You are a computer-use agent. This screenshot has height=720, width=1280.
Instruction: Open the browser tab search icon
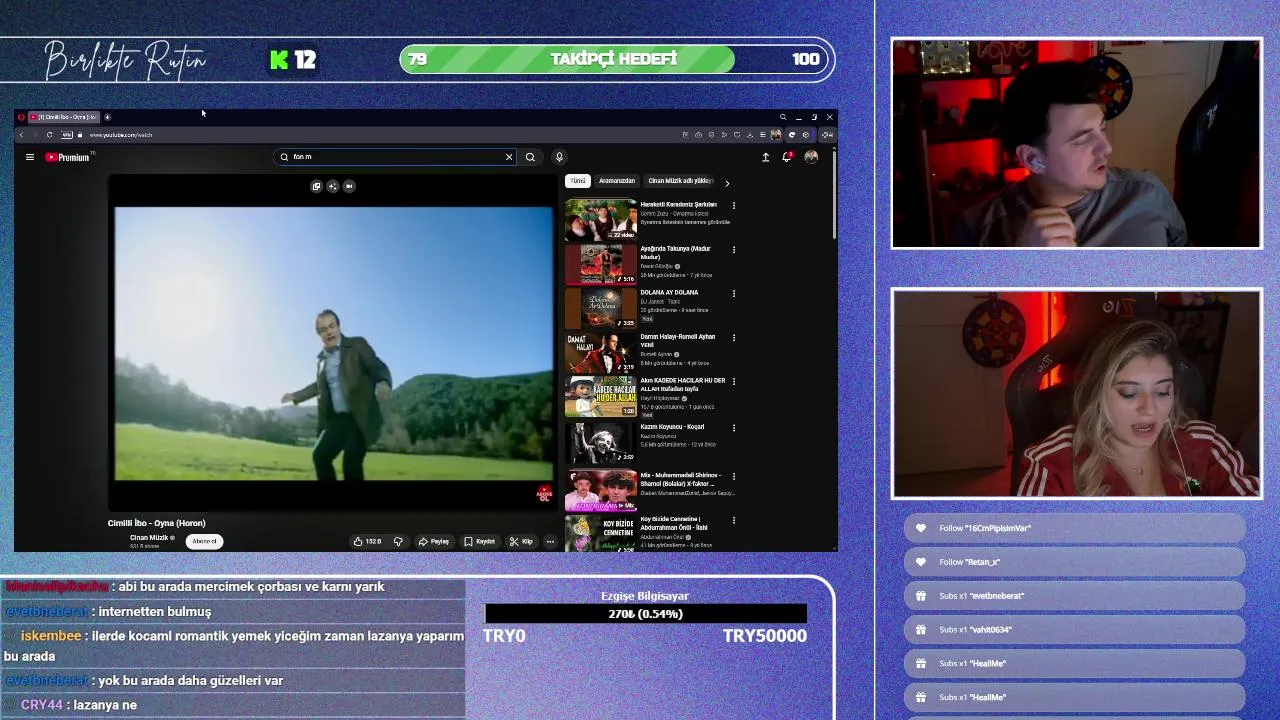[x=783, y=117]
